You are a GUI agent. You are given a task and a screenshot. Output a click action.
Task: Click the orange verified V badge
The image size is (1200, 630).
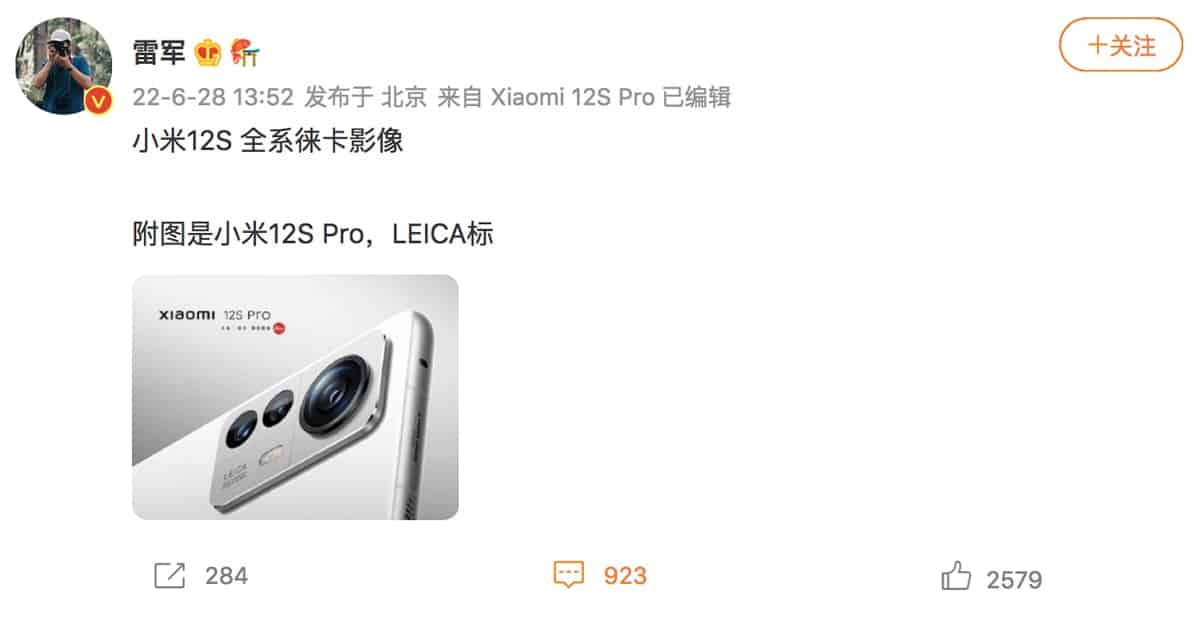point(99,100)
